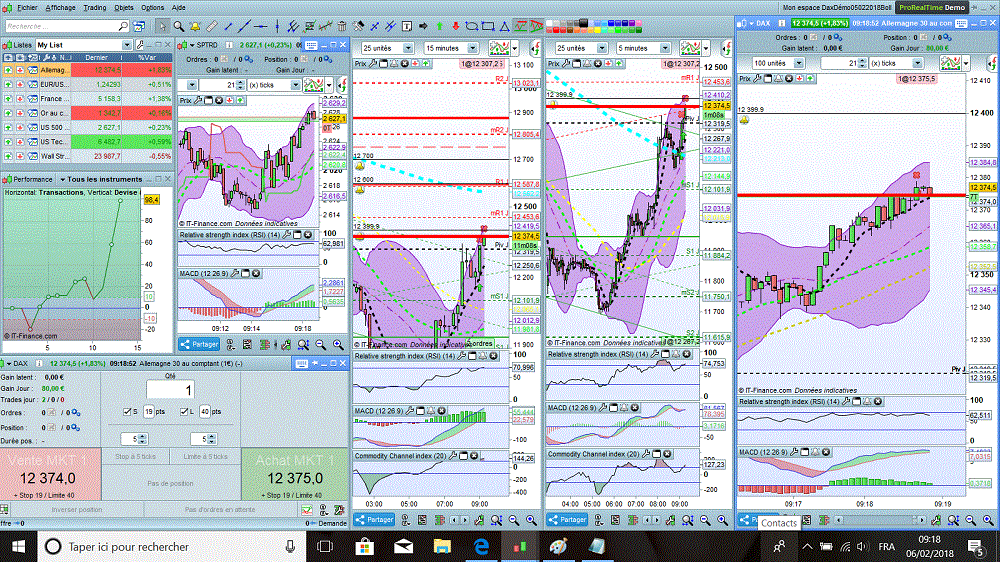
Task: Zoom in on the SPTRD chart
Action: click(x=338, y=344)
